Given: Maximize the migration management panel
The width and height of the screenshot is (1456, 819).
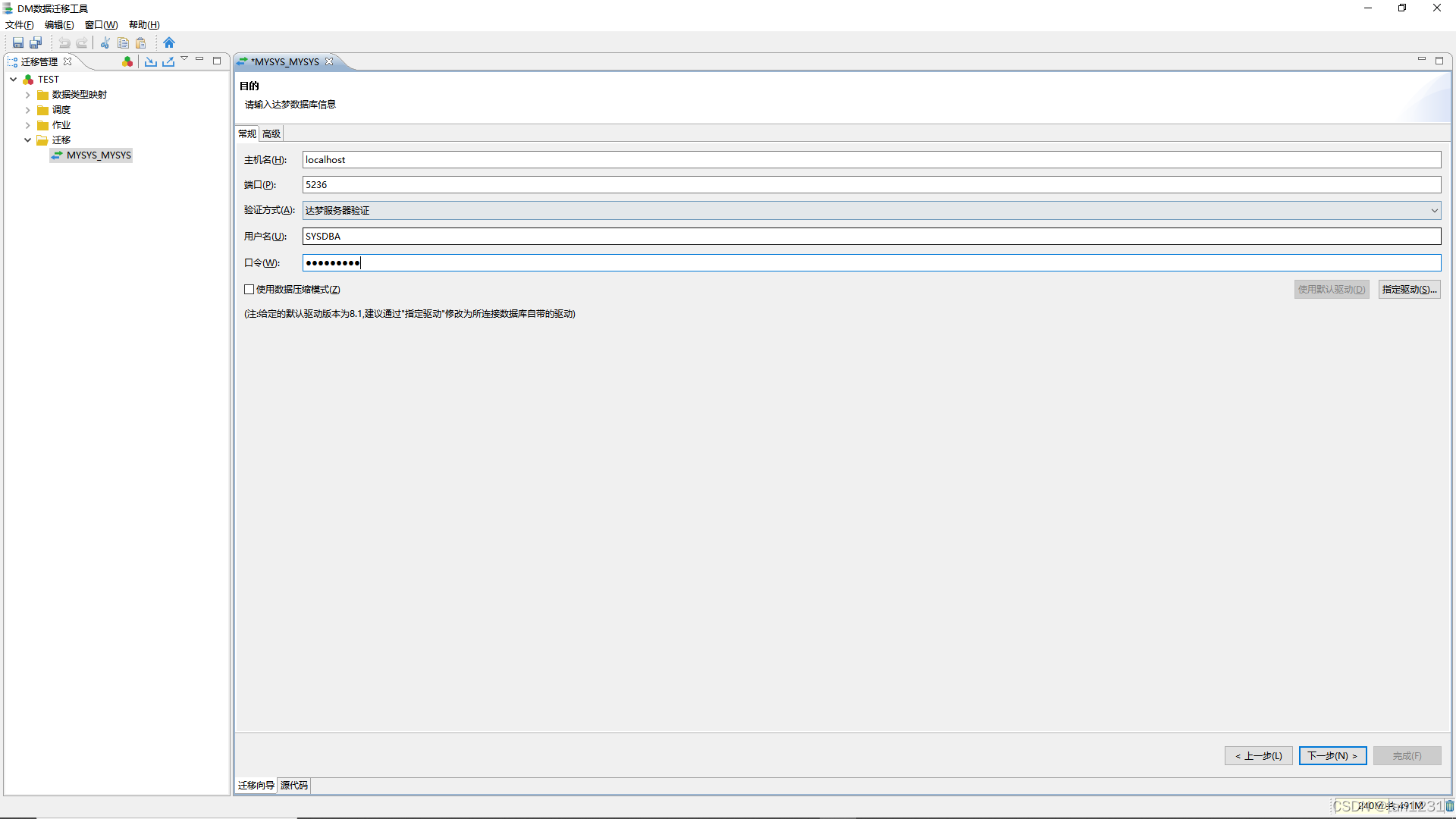Looking at the screenshot, I should (x=217, y=61).
